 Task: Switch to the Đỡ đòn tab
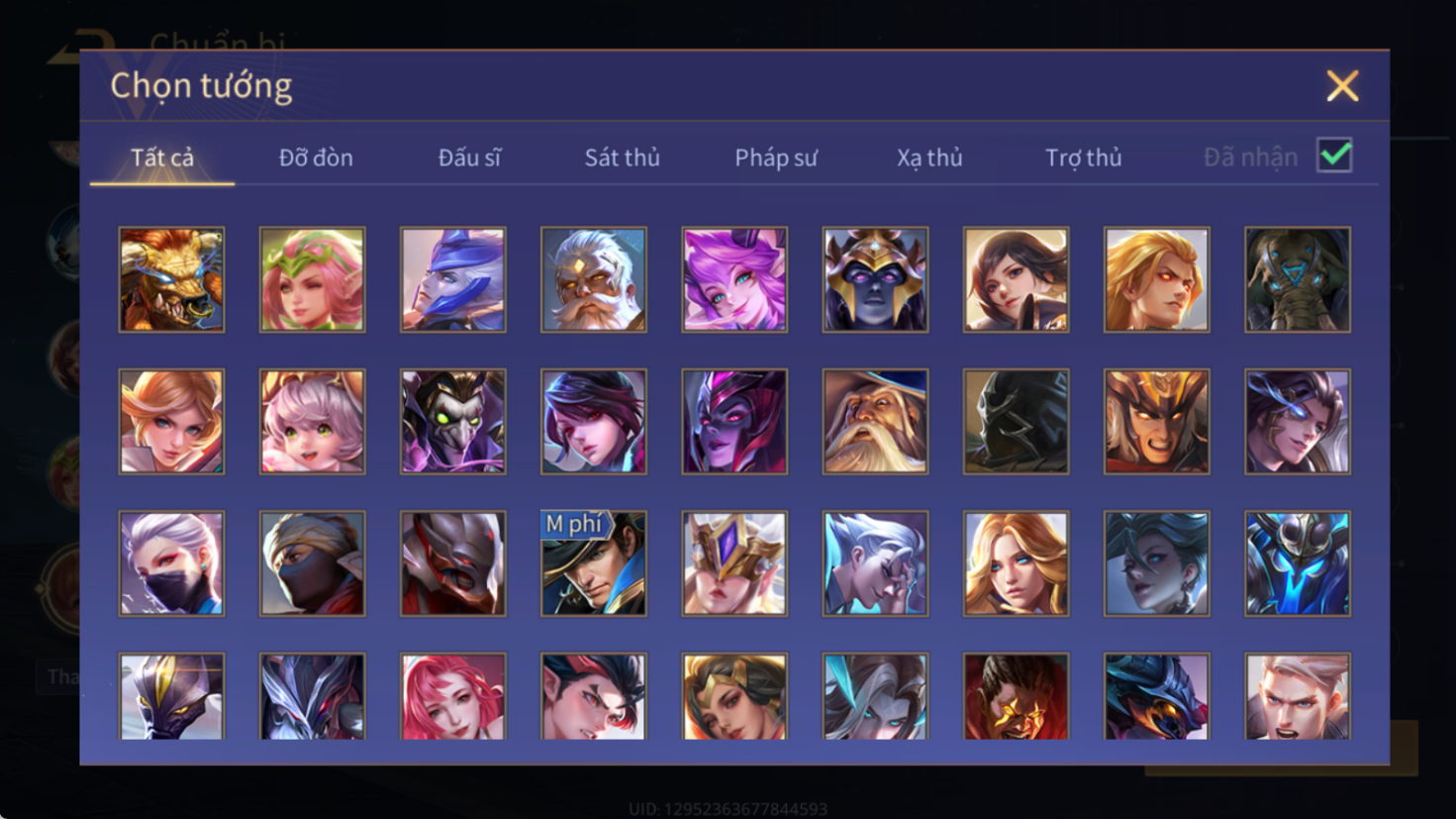point(316,157)
